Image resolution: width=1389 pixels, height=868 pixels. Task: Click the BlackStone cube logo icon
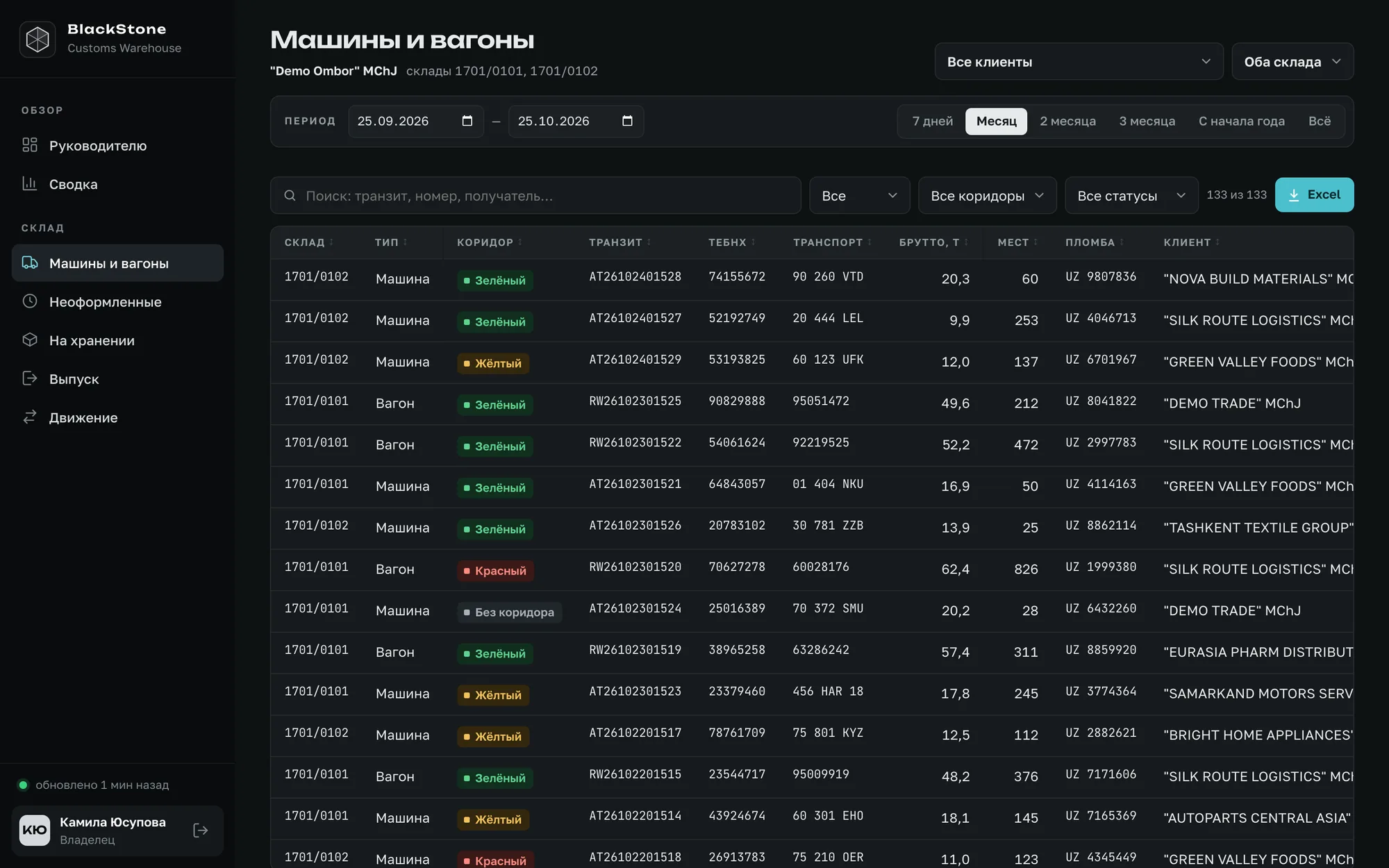[38, 39]
